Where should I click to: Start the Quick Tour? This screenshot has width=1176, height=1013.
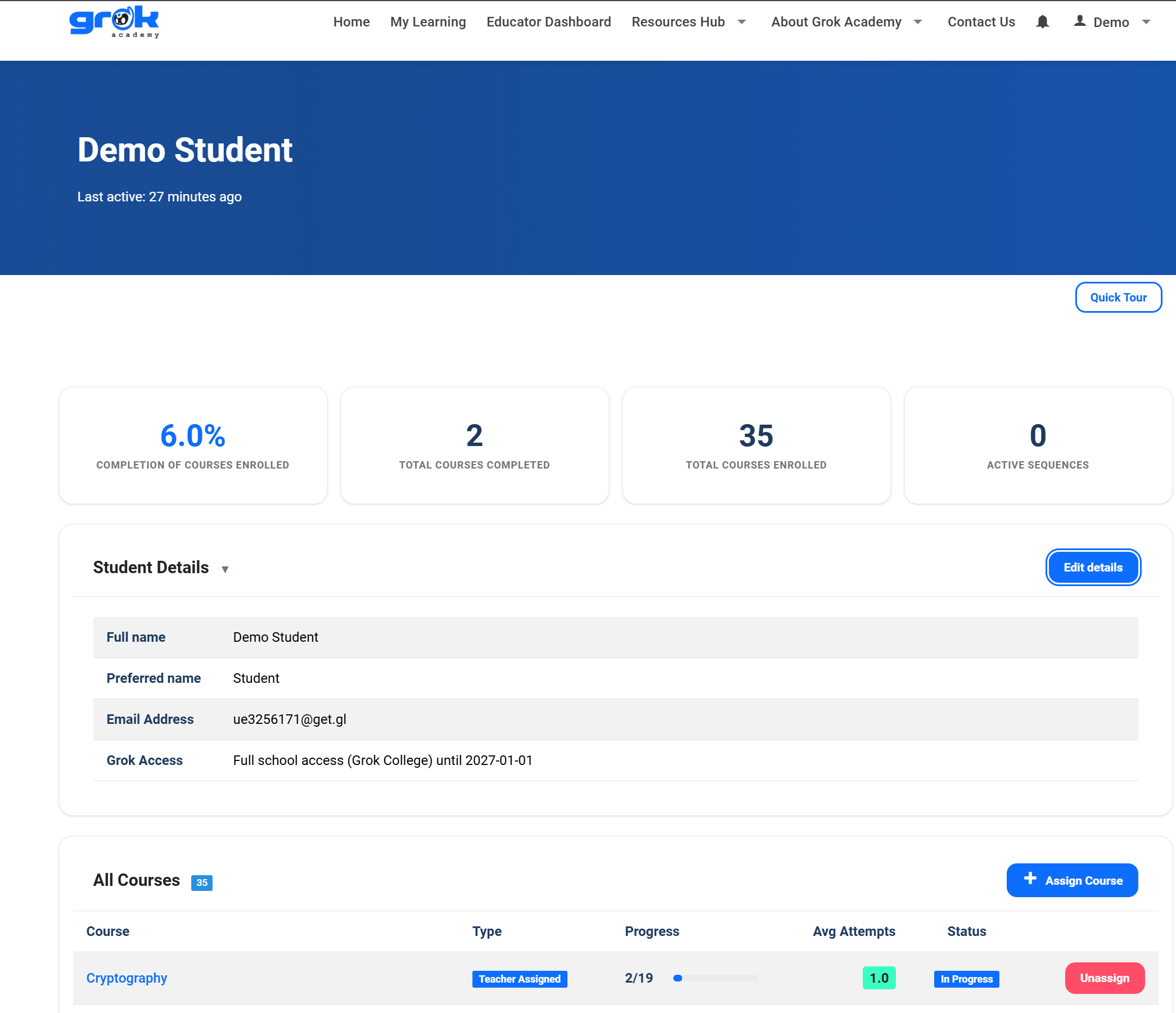click(1118, 298)
